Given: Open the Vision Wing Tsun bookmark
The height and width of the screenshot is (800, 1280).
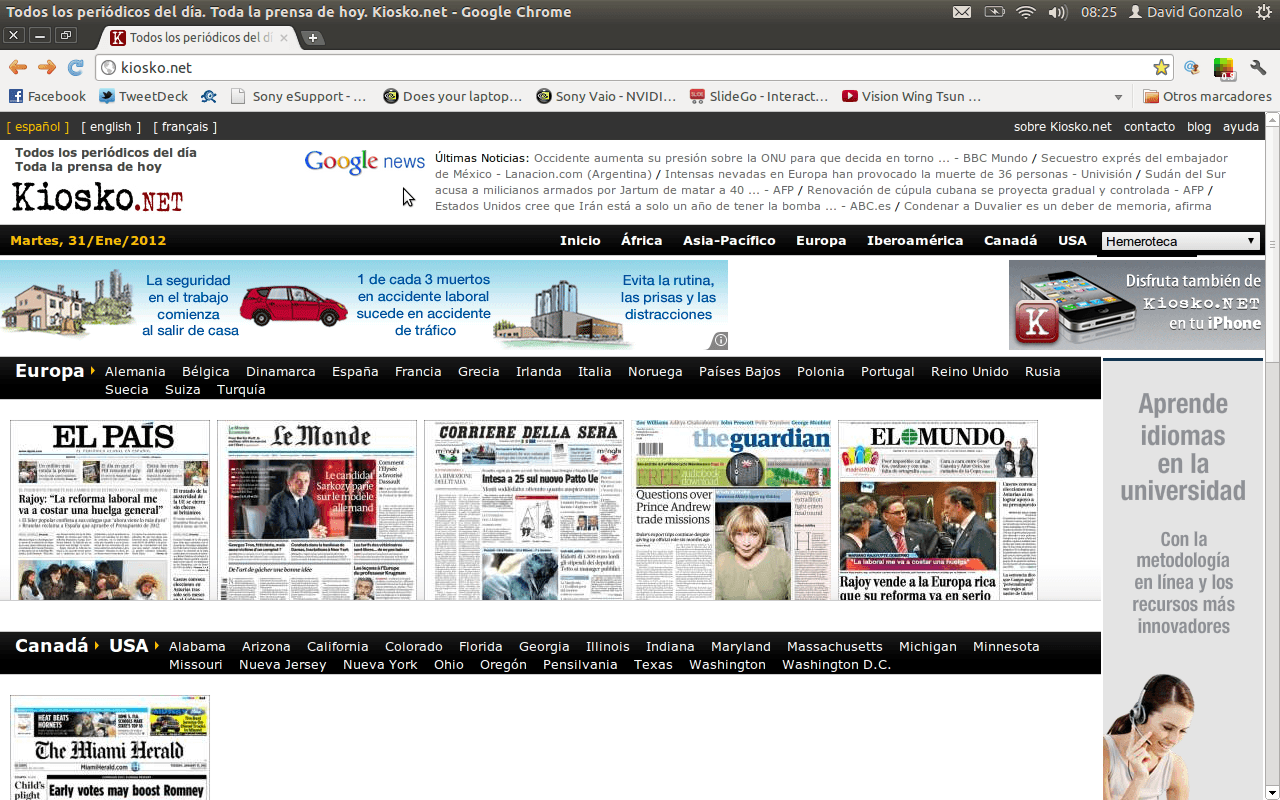Looking at the screenshot, I should (x=911, y=96).
